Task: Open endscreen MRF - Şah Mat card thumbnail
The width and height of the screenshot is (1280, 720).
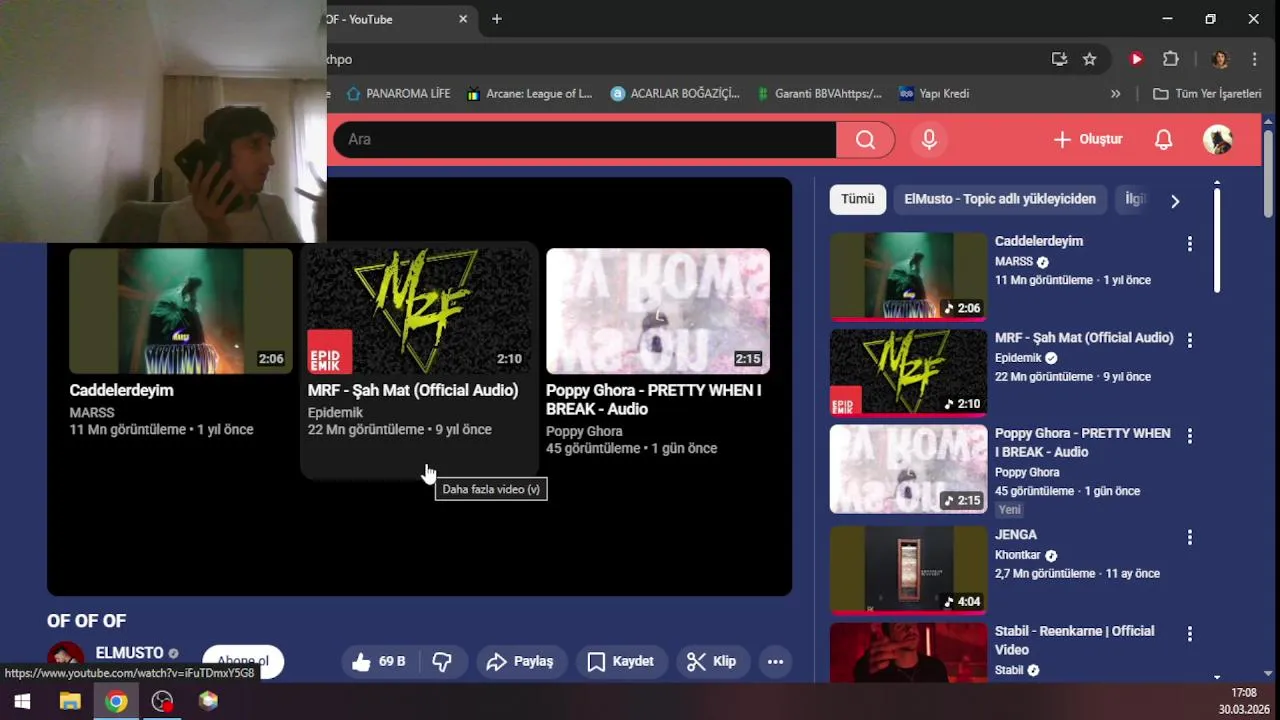Action: [419, 311]
